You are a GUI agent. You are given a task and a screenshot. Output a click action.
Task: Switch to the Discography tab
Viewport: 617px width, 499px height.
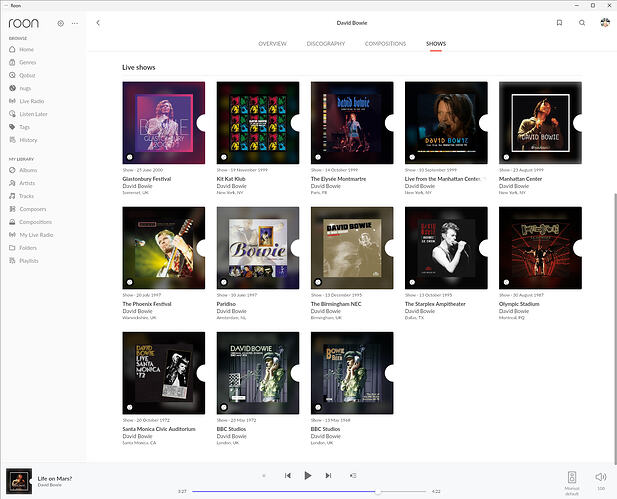326,44
